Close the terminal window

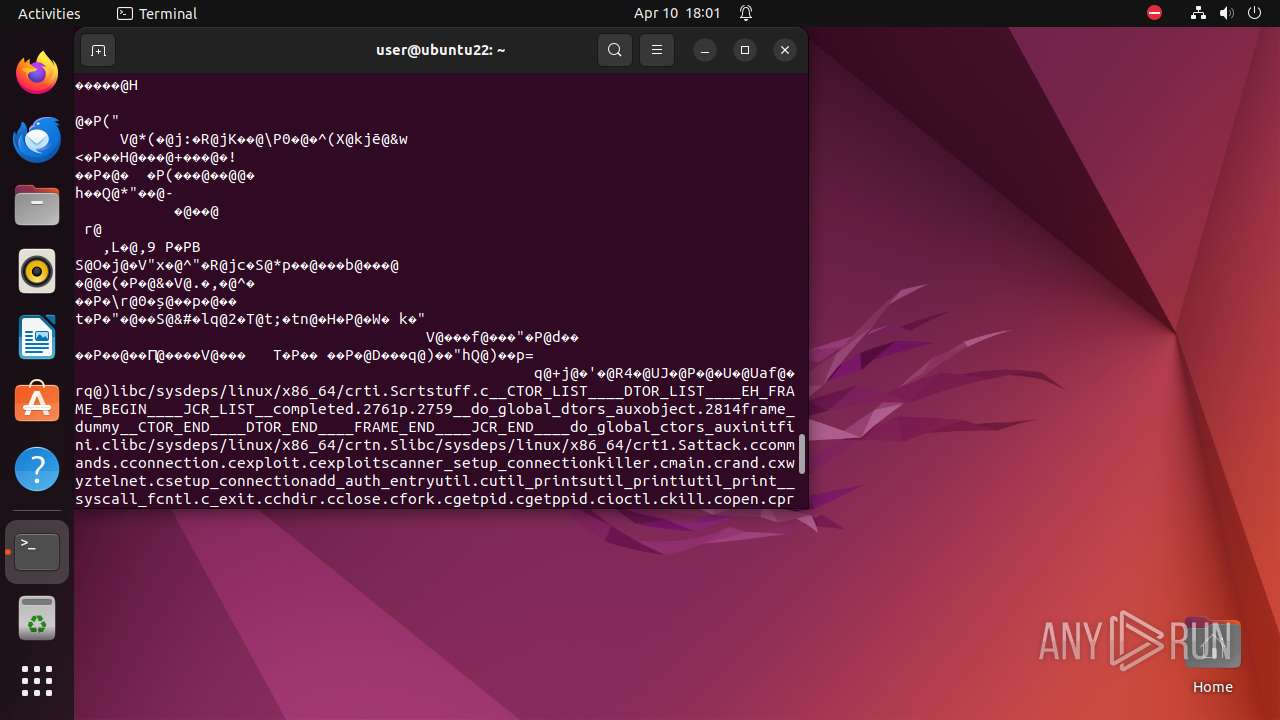785,50
